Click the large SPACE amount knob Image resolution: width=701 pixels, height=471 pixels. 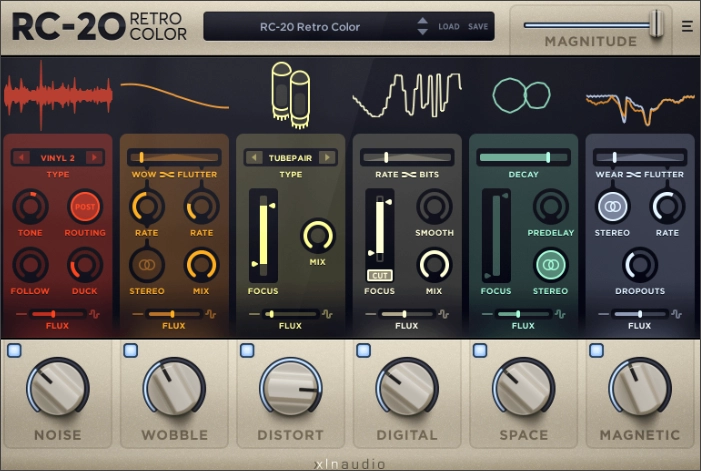[524, 387]
